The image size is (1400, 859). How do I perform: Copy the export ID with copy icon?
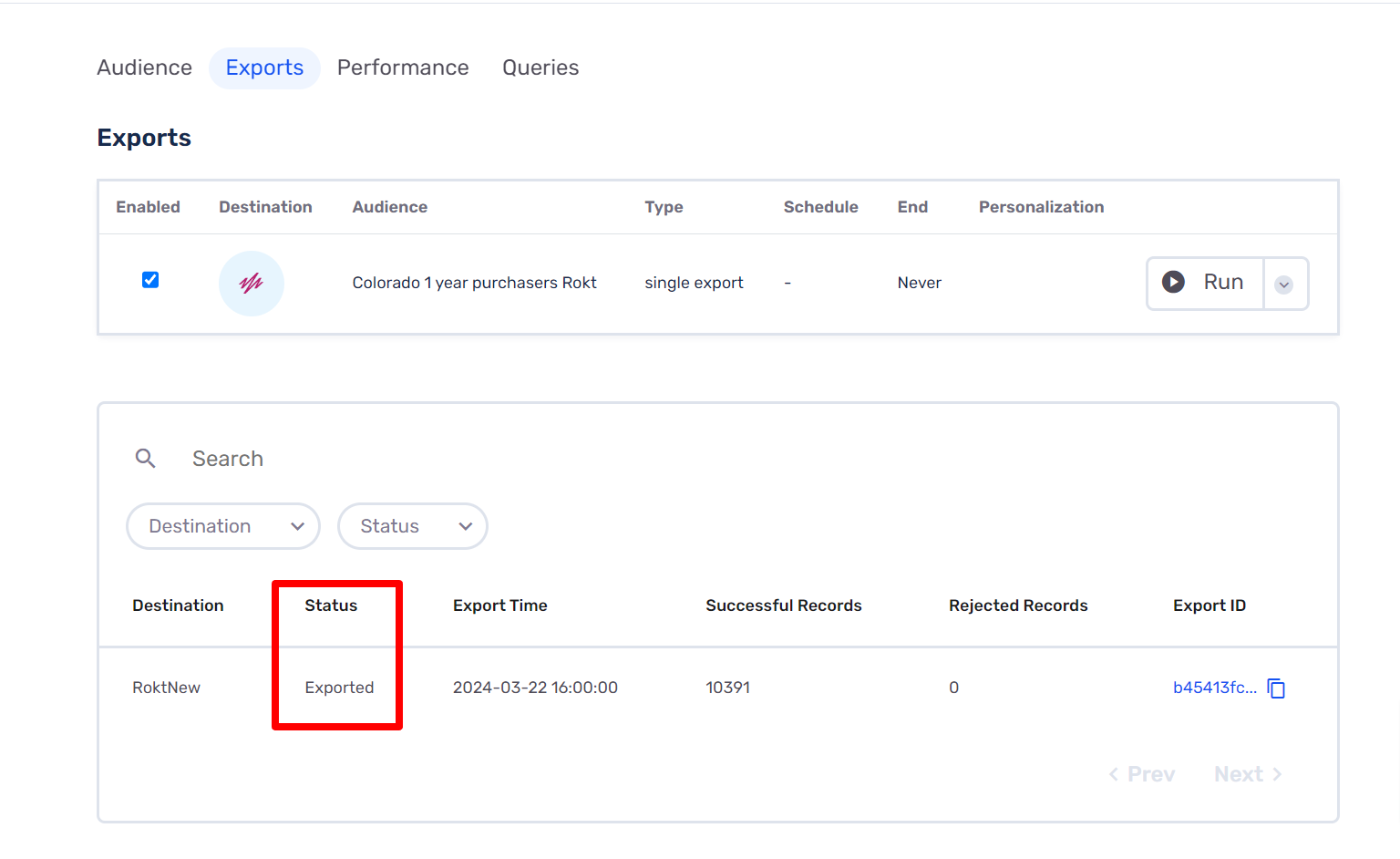click(x=1277, y=688)
